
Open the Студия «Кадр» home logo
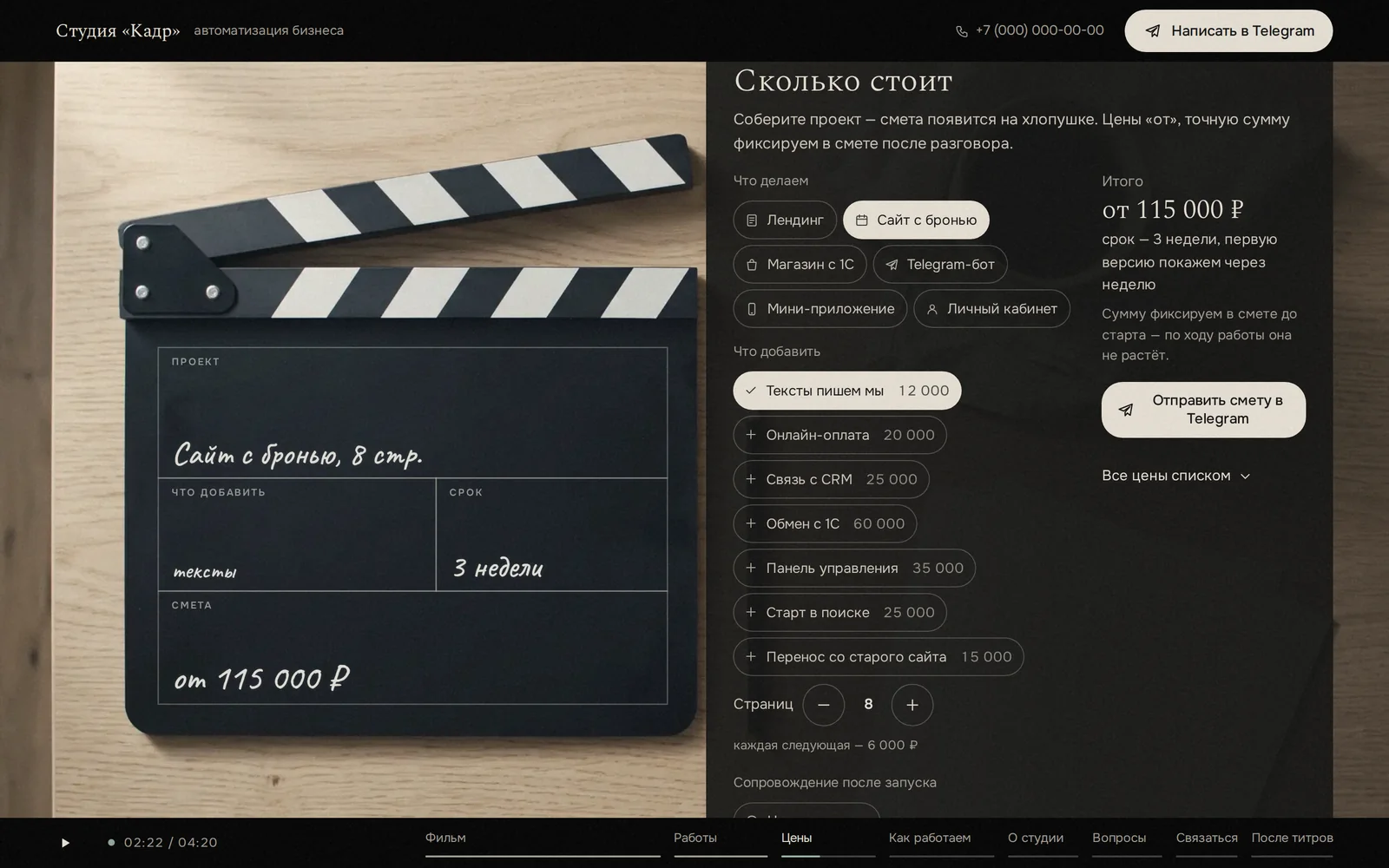(118, 31)
